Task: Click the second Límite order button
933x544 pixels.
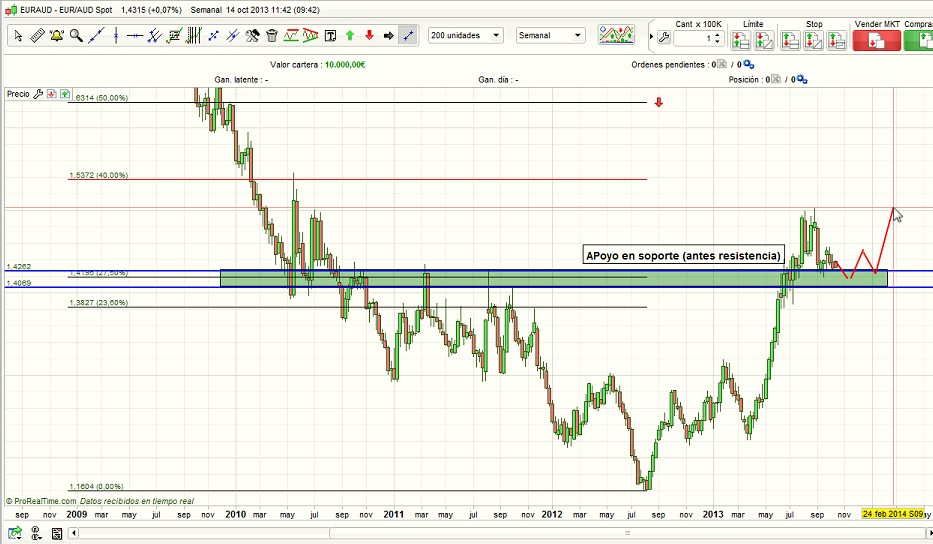Action: tap(765, 40)
